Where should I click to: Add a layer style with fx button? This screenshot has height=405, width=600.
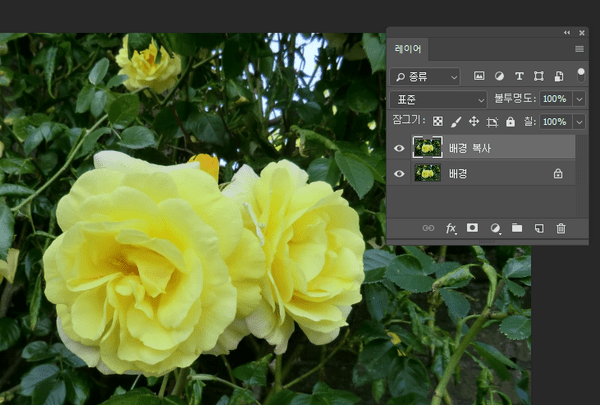tap(451, 228)
